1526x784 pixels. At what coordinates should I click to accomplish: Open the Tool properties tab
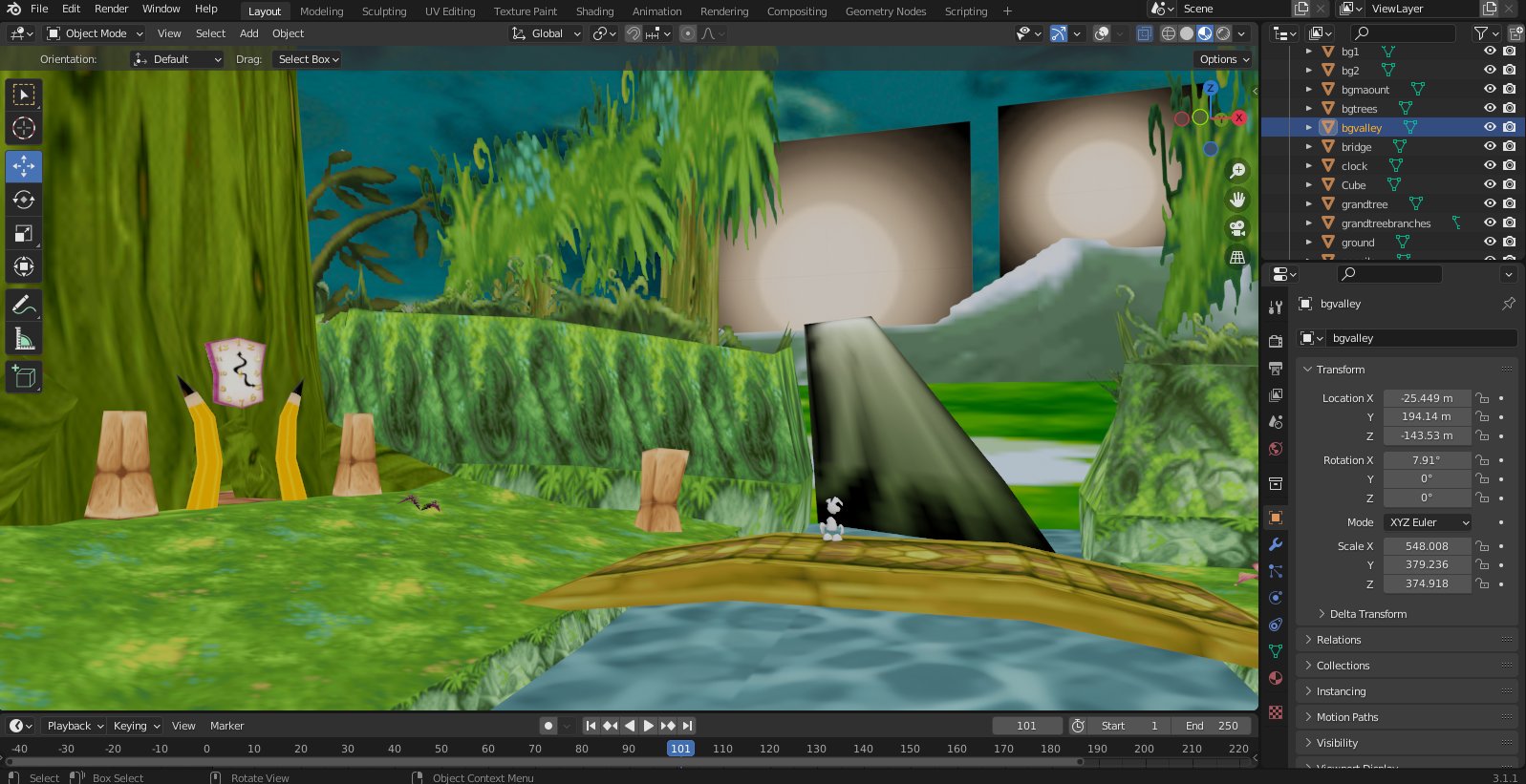point(1276,307)
